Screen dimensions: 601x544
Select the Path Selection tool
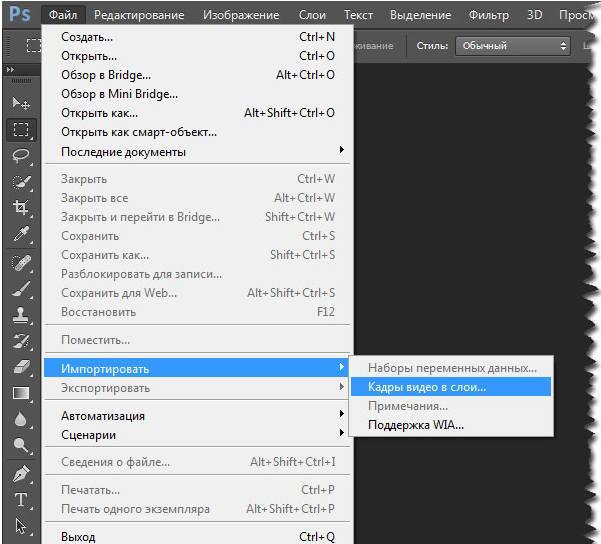tap(21, 526)
